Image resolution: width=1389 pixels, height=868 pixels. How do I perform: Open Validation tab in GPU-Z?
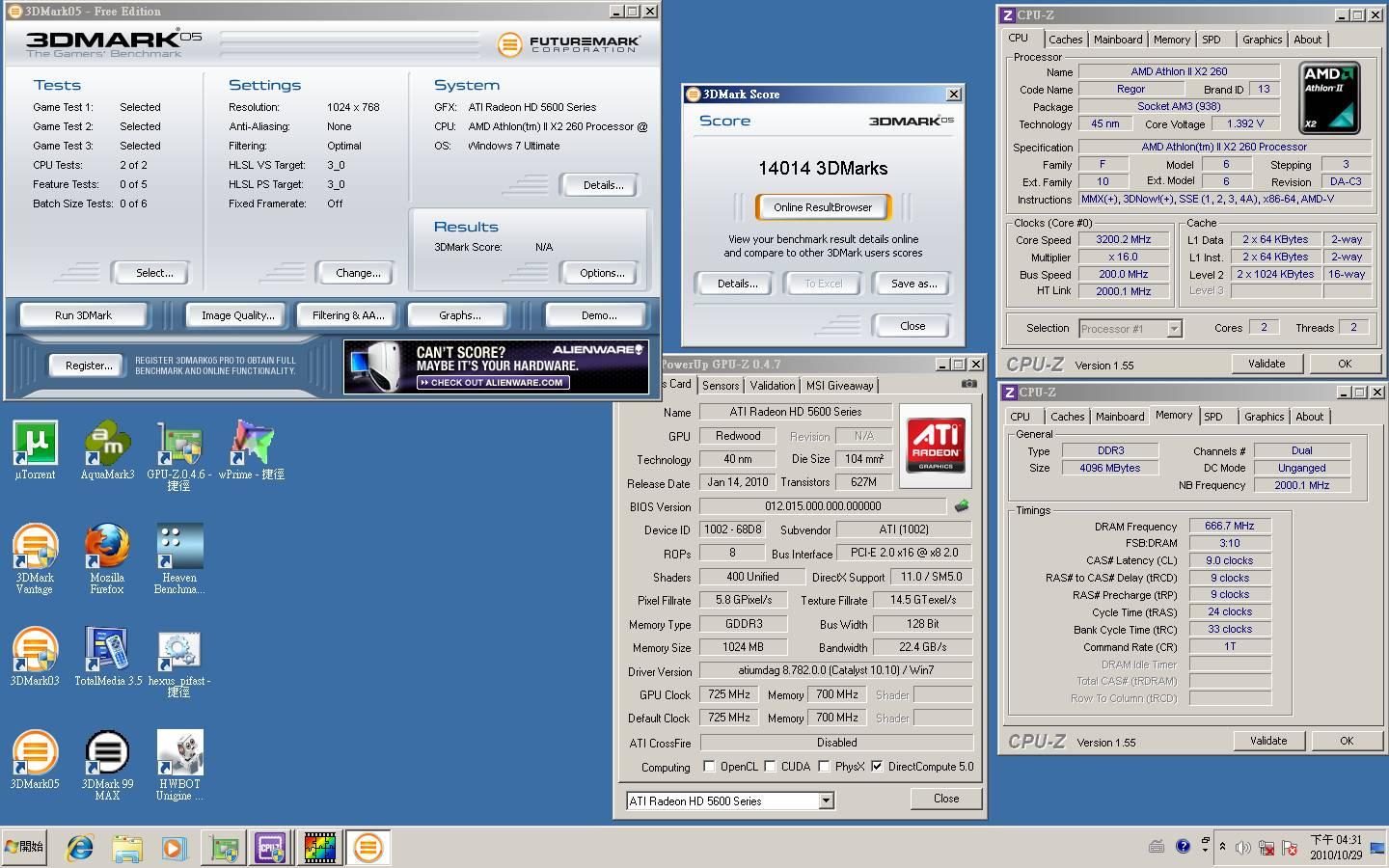click(773, 385)
